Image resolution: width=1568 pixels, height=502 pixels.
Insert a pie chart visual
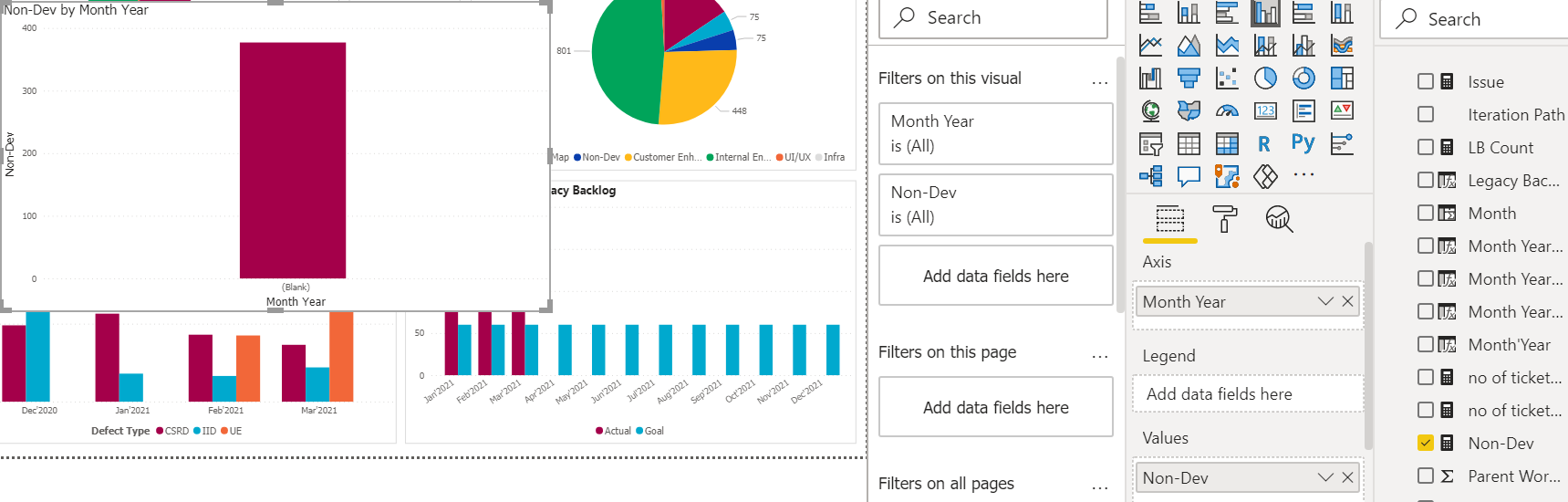click(x=1265, y=78)
